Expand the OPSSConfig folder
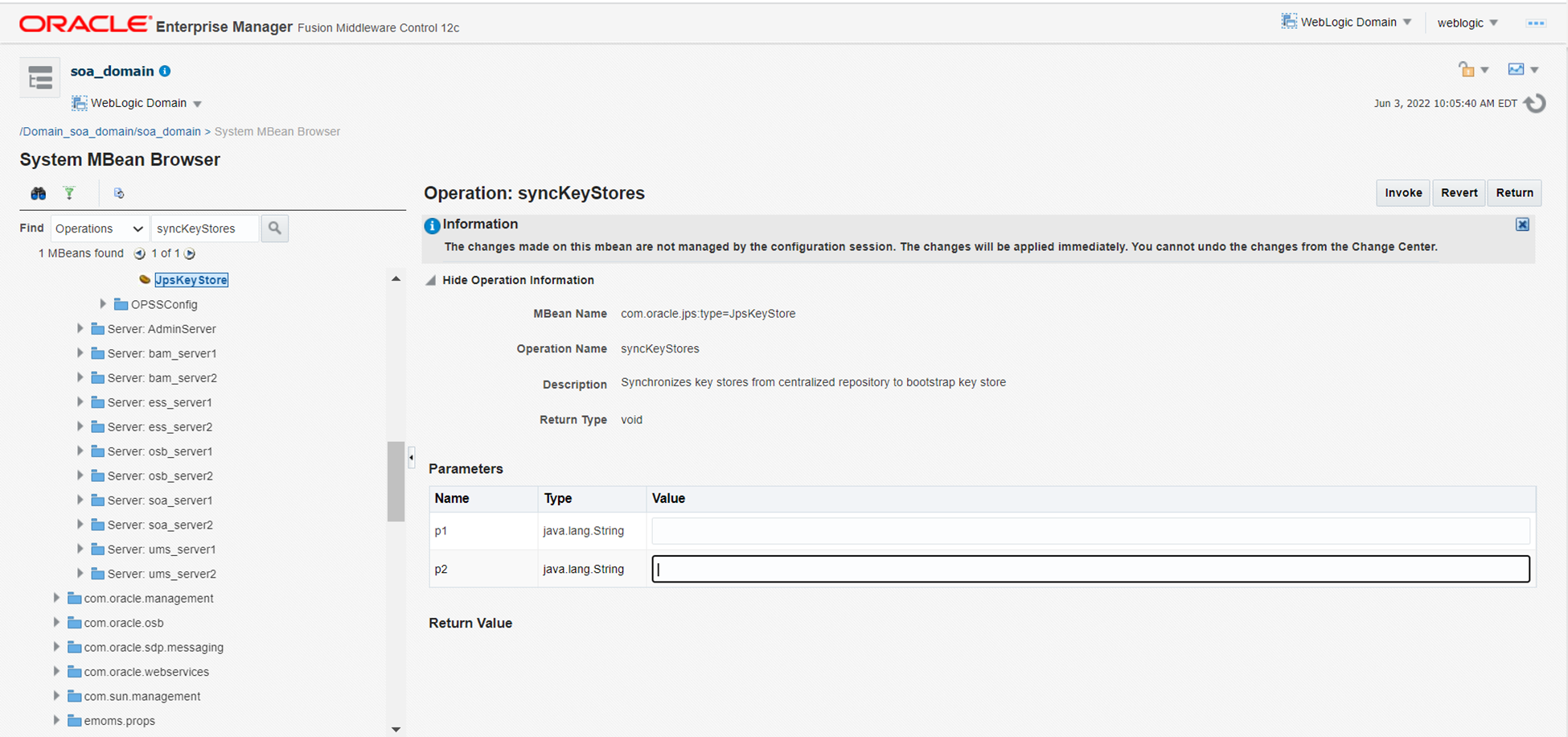Viewport: 1568px width, 737px height. pyautogui.click(x=103, y=304)
